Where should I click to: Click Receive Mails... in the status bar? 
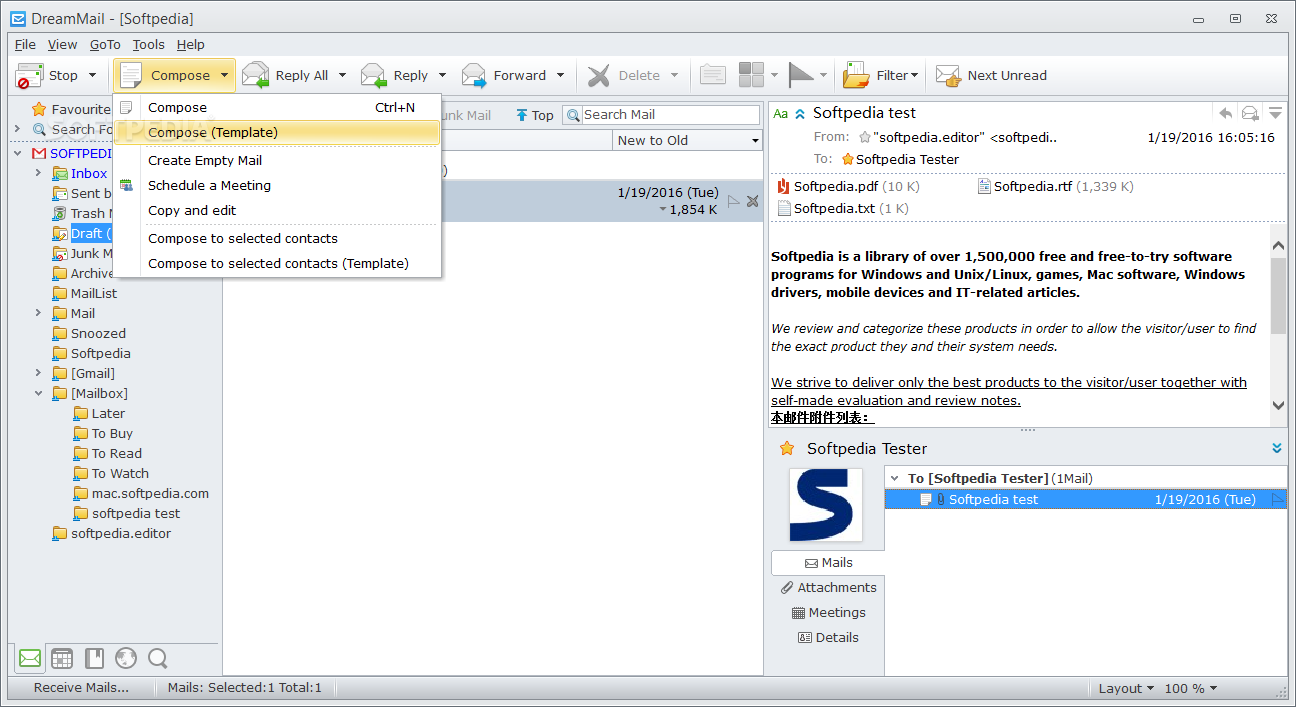(x=81, y=687)
